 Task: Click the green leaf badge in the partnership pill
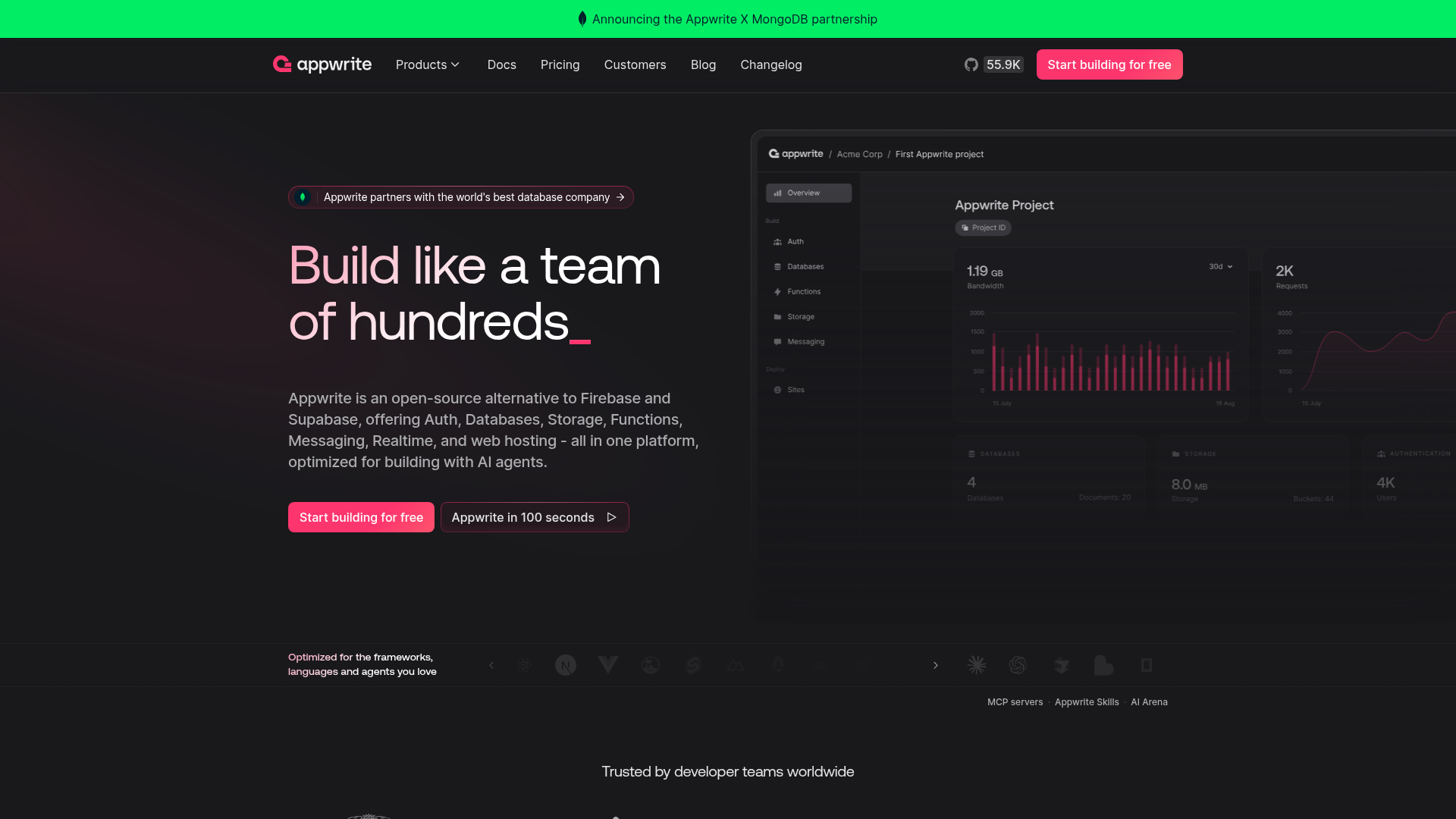pyautogui.click(x=303, y=197)
